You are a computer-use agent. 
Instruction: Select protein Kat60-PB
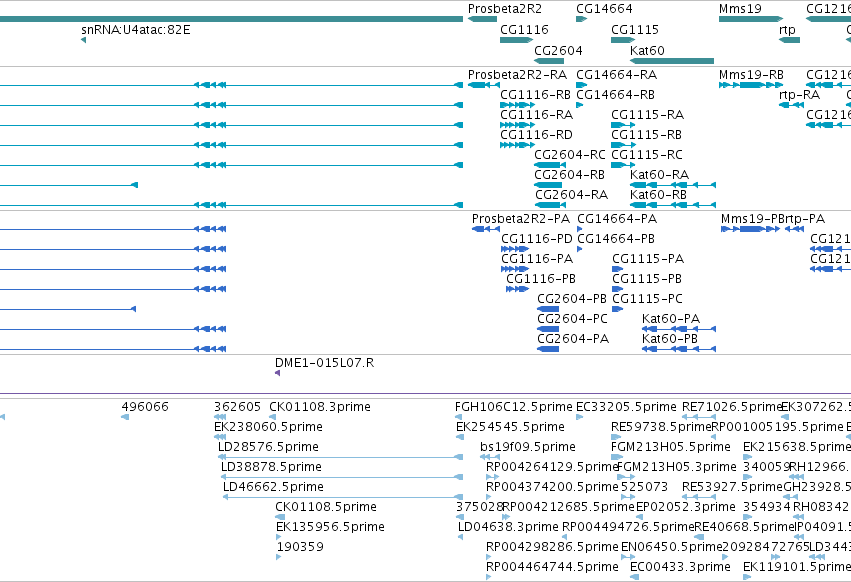[670, 339]
